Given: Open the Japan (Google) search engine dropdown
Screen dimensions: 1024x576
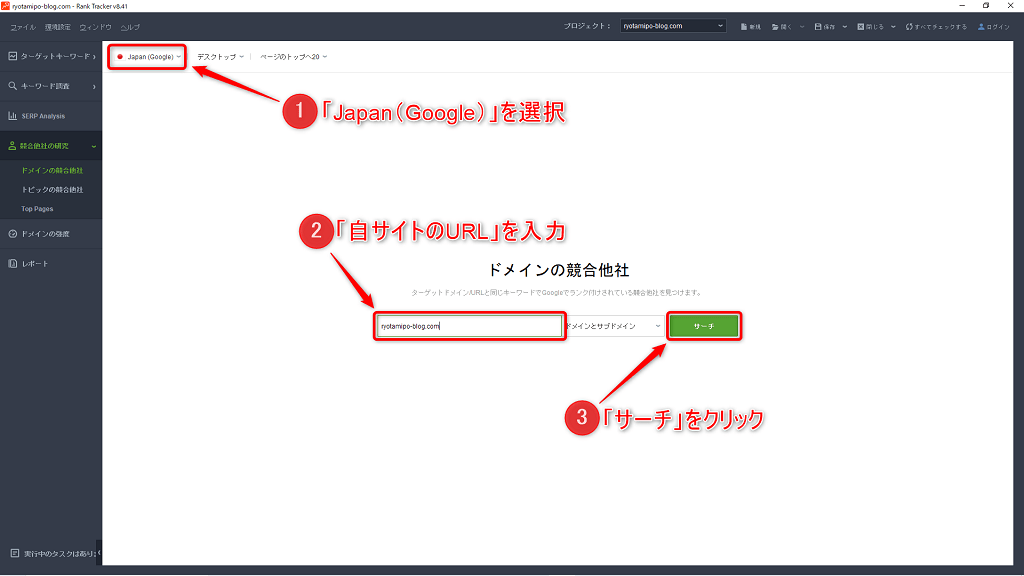Looking at the screenshot, I should tap(150, 57).
